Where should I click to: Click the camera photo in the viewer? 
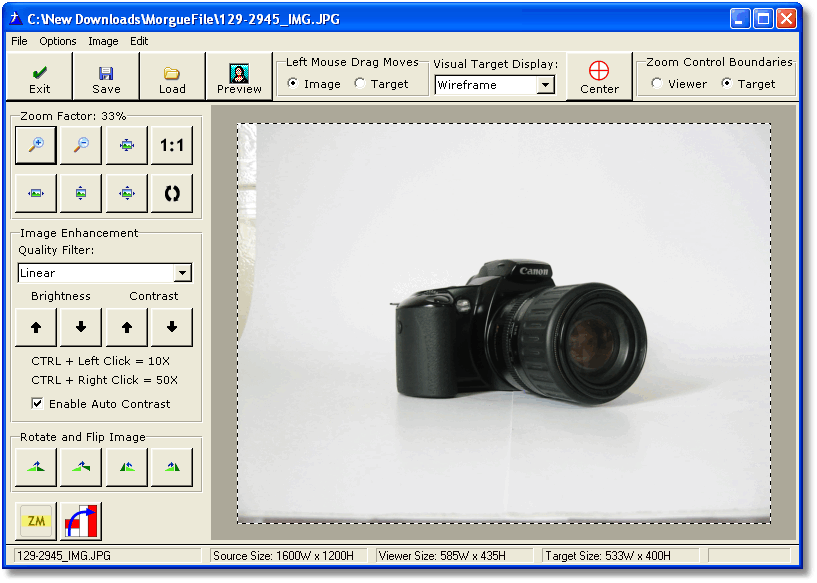504,323
